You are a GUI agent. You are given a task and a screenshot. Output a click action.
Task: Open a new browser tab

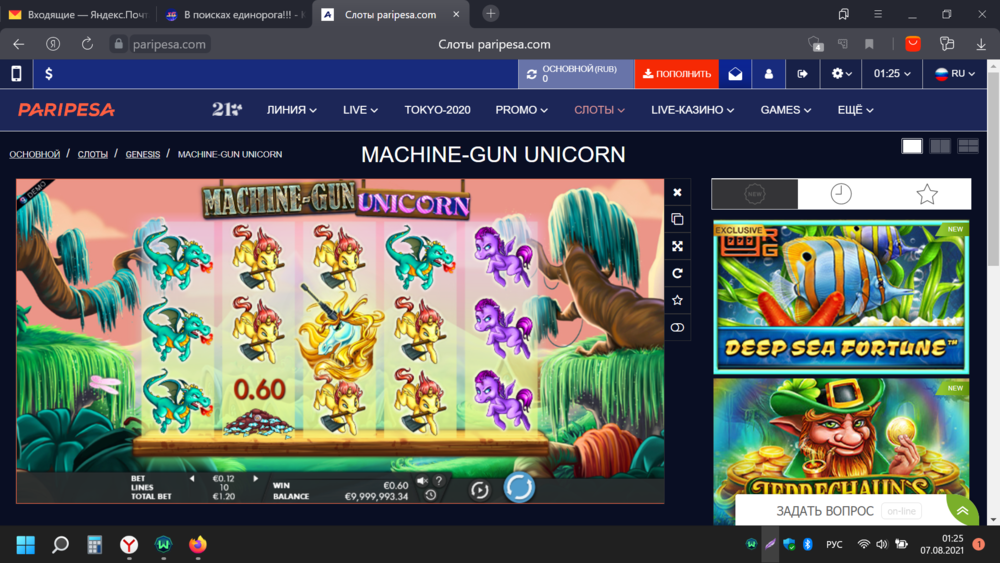point(490,13)
